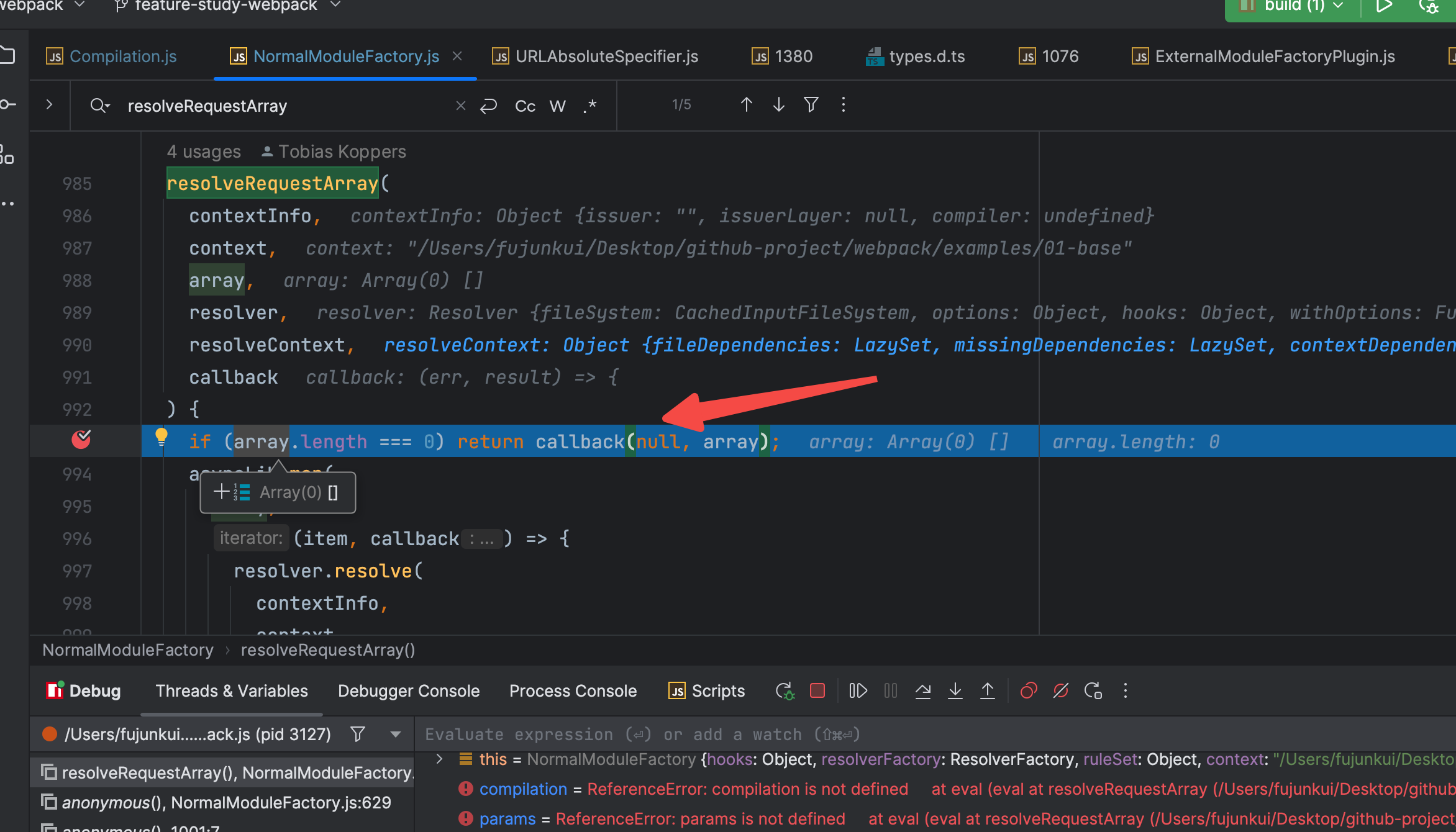
Task: Open View Breakpoints dialog
Action: 1029,691
